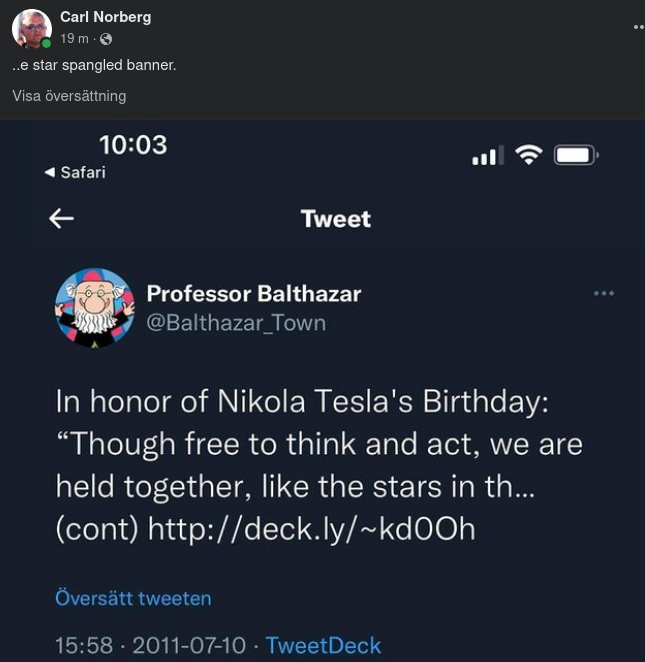The image size is (645, 662).
Task: Tap the back arrow beside Tweet
Action: click(62, 219)
